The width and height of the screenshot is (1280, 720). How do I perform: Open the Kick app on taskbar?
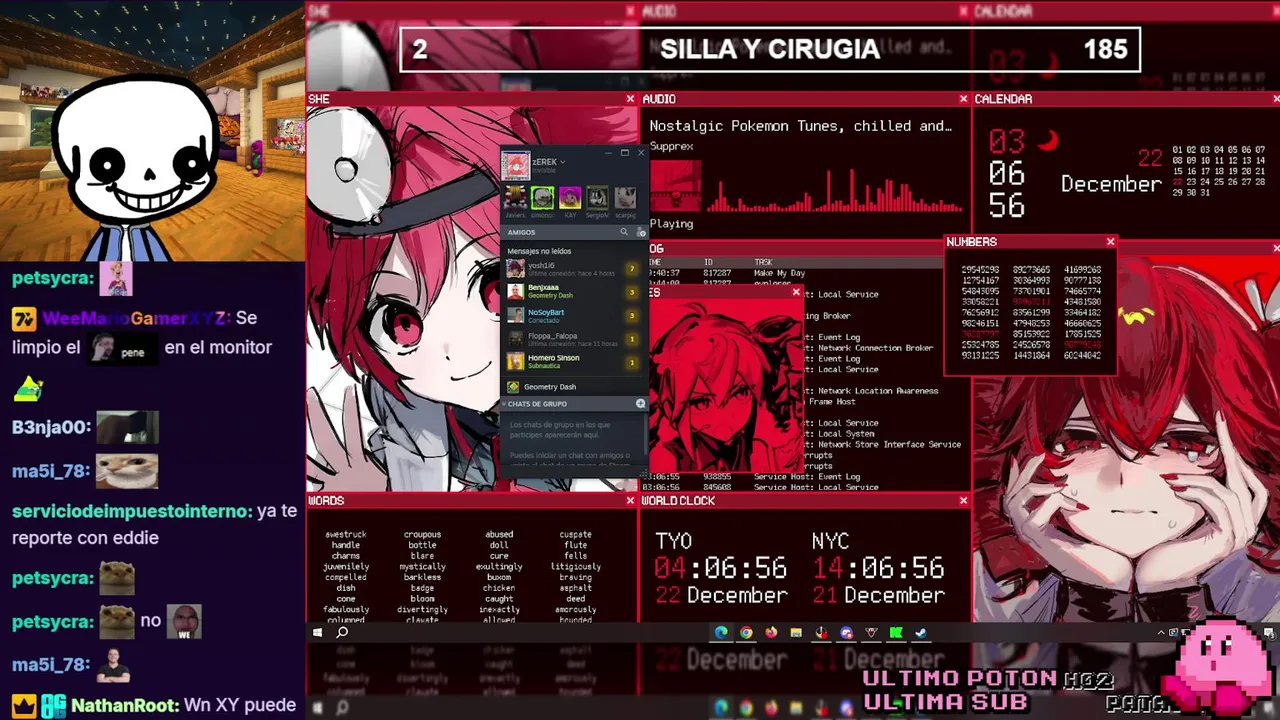(896, 632)
